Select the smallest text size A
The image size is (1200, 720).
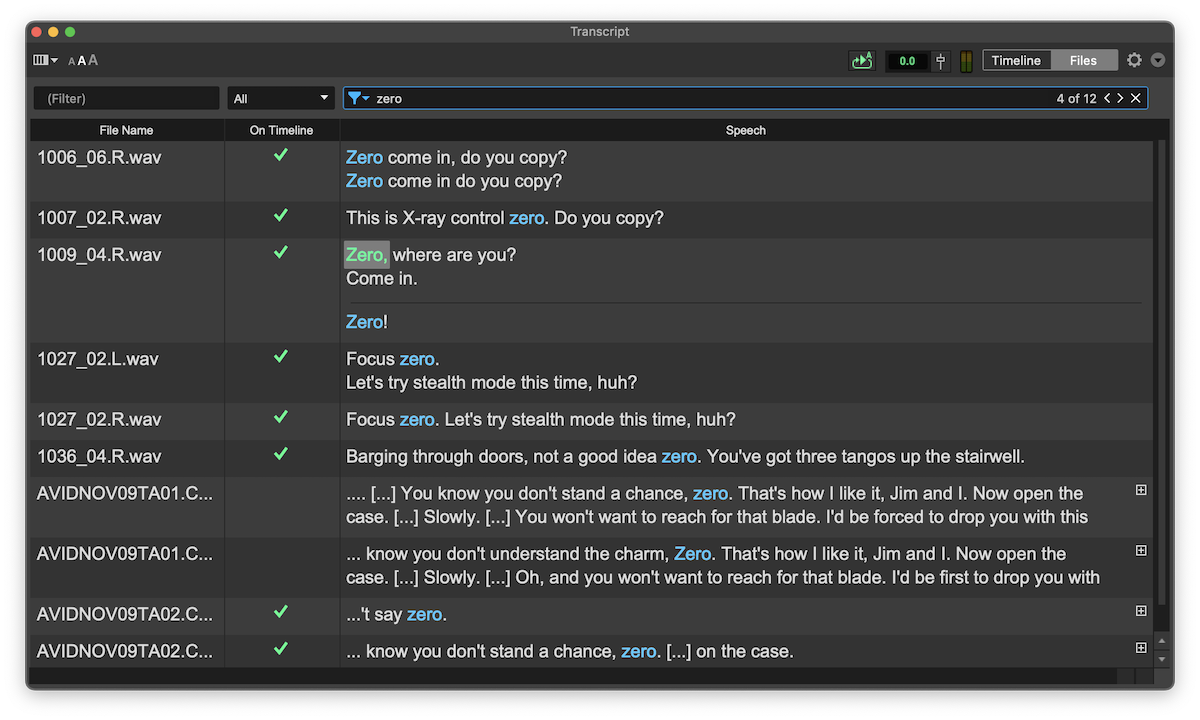(72, 62)
